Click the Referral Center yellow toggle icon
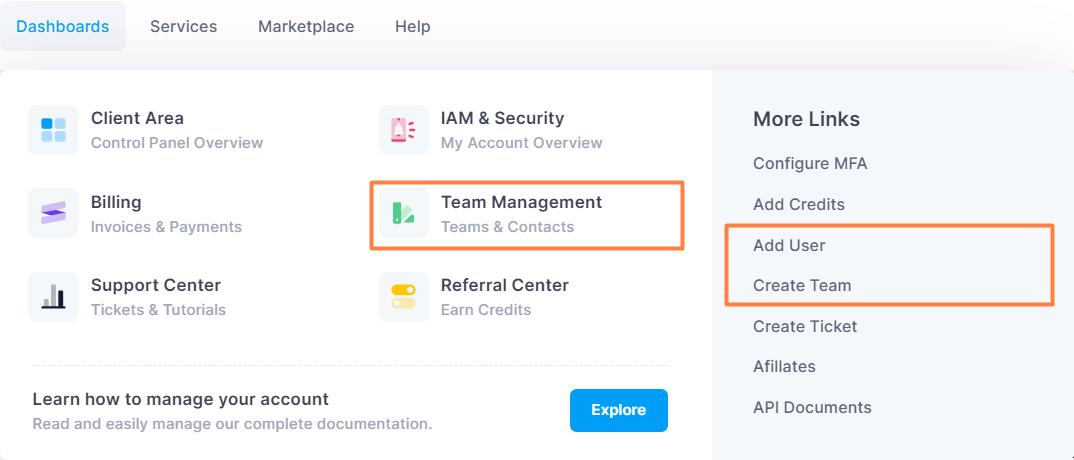The height and width of the screenshot is (460, 1074). [x=403, y=296]
